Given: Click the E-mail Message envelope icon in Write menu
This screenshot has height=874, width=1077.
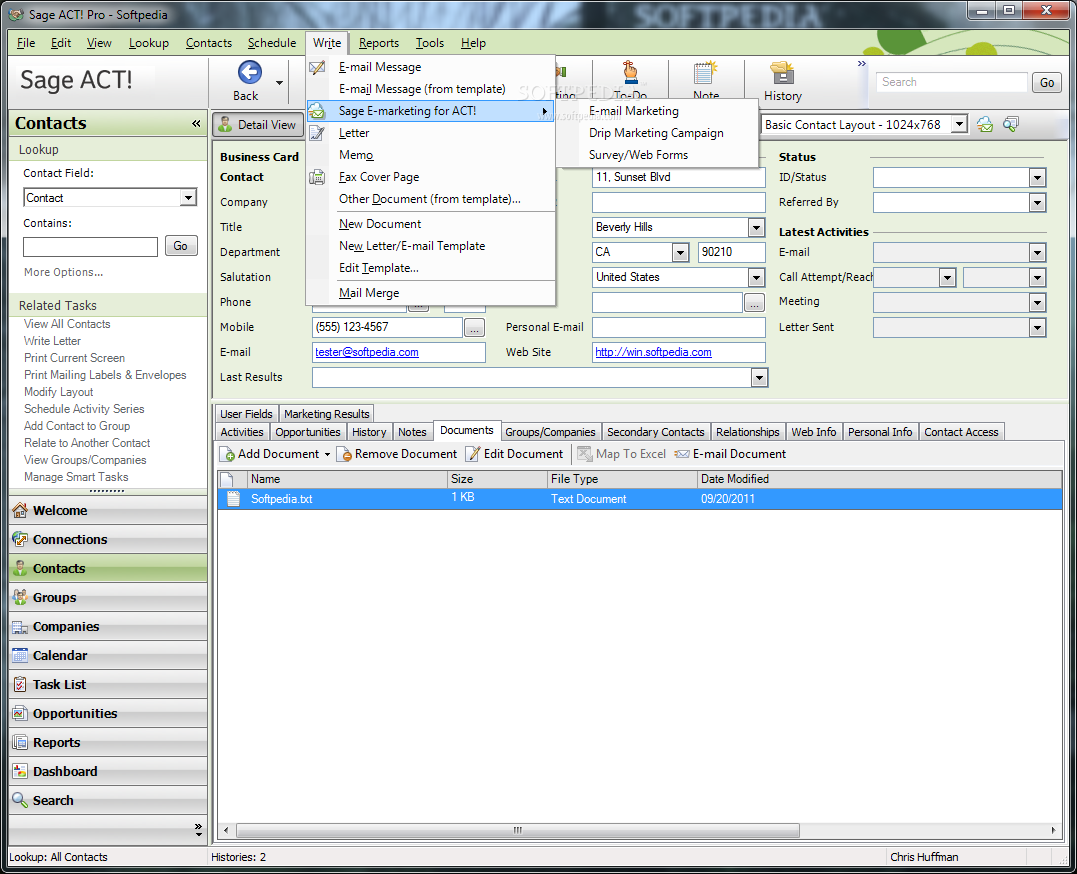Looking at the screenshot, I should [317, 67].
